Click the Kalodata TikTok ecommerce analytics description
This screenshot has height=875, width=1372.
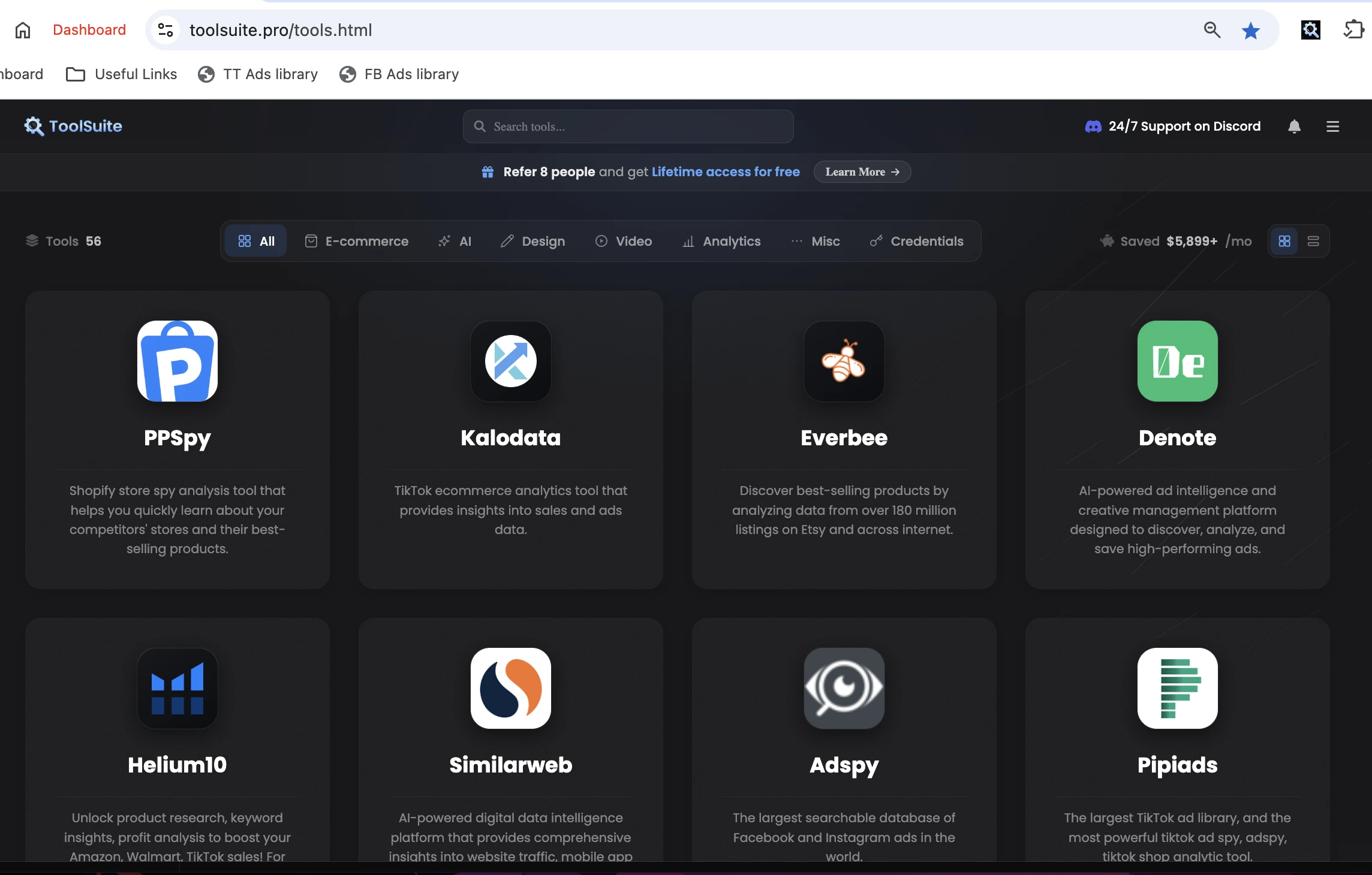[511, 510]
